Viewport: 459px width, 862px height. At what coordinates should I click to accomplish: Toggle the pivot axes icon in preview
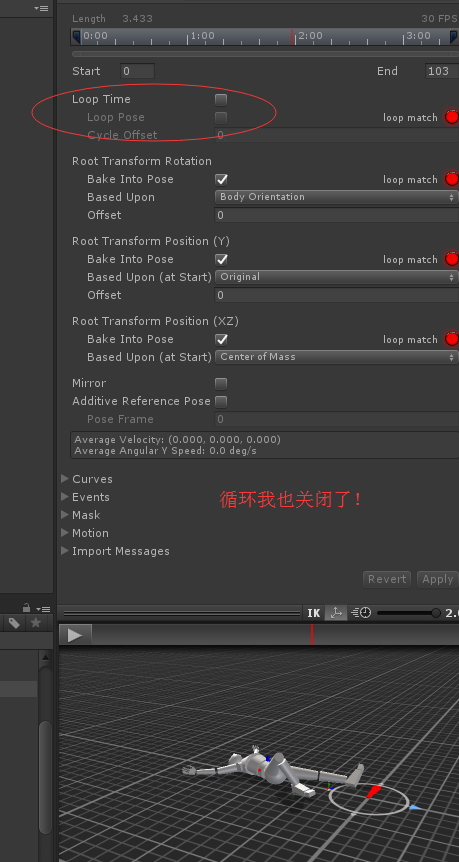[336, 612]
